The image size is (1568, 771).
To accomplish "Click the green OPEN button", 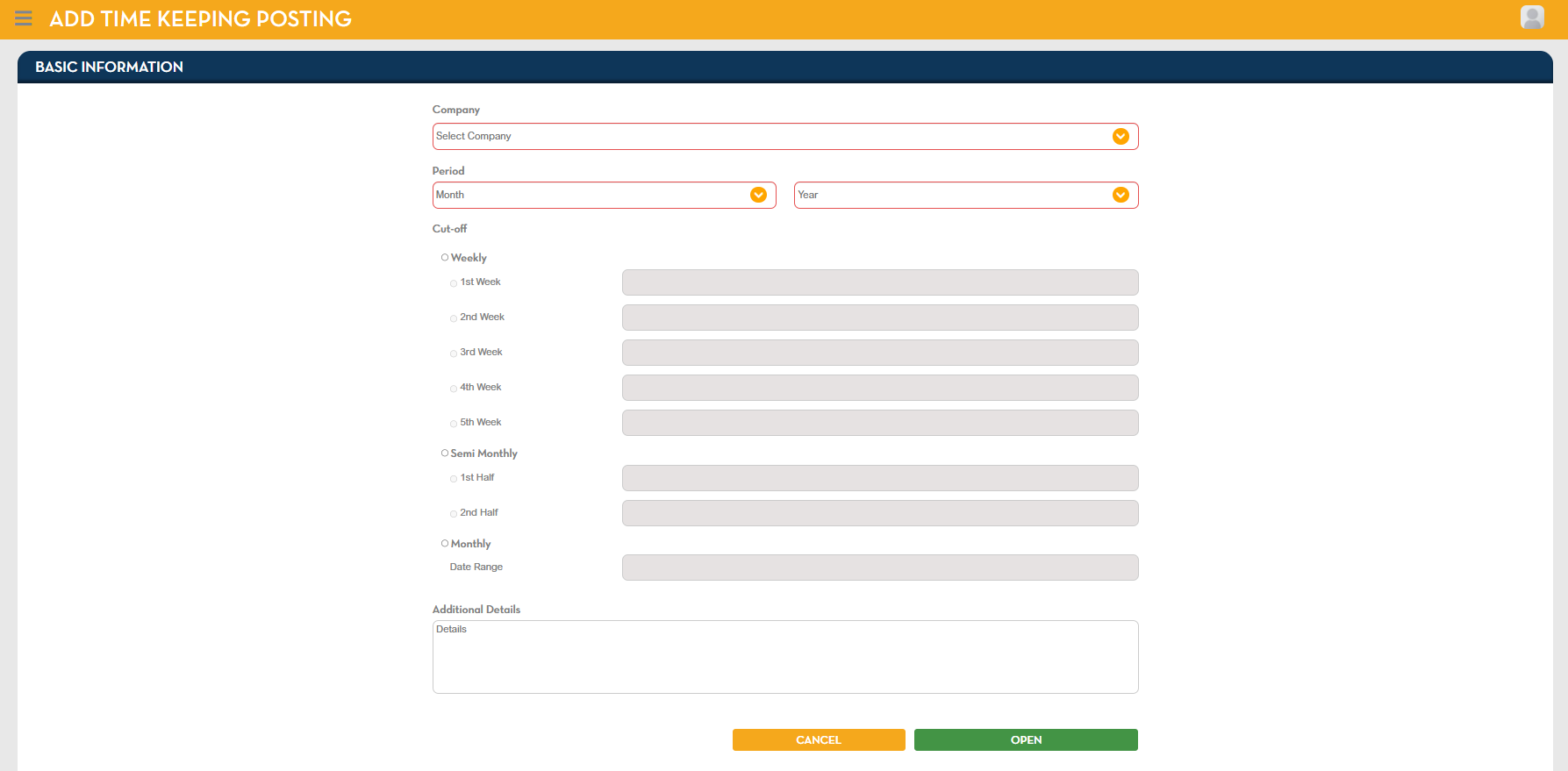I will [1026, 740].
